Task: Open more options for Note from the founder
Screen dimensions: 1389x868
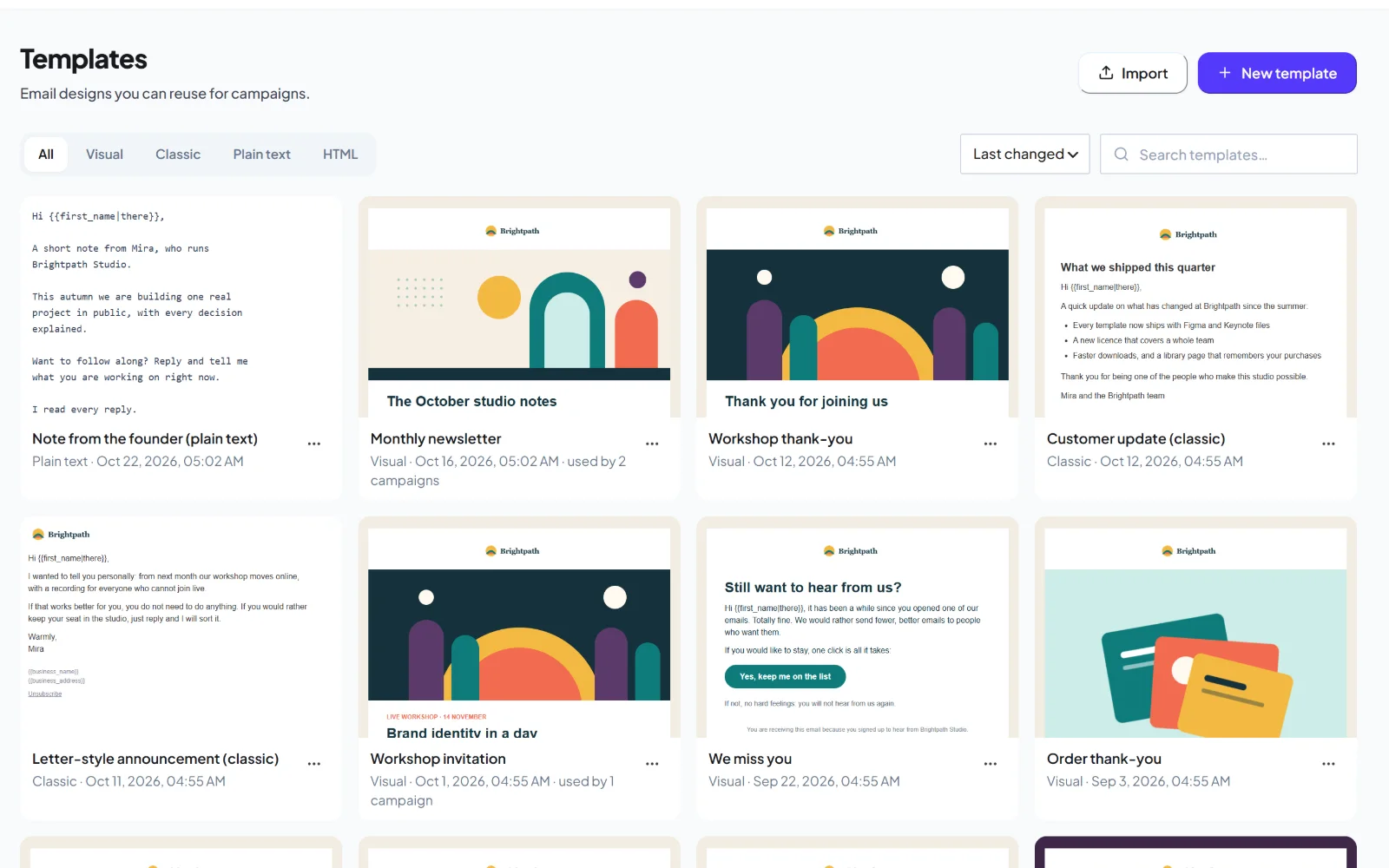Action: point(314,444)
